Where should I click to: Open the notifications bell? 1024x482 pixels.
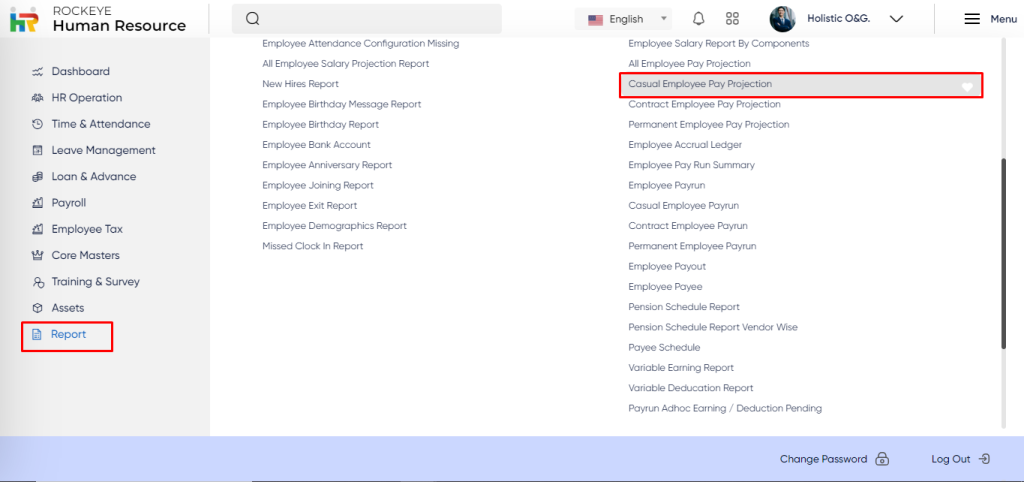click(x=699, y=18)
